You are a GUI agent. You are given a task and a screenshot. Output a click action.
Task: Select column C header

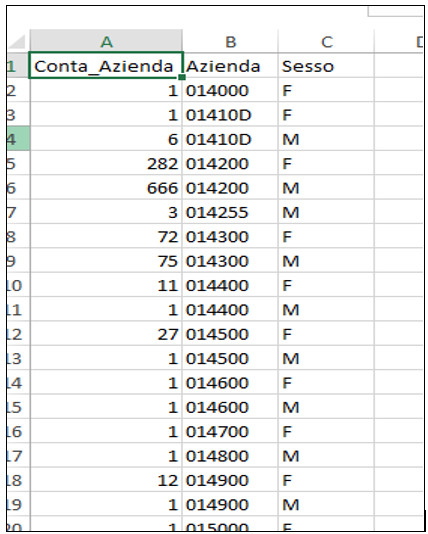(326, 41)
